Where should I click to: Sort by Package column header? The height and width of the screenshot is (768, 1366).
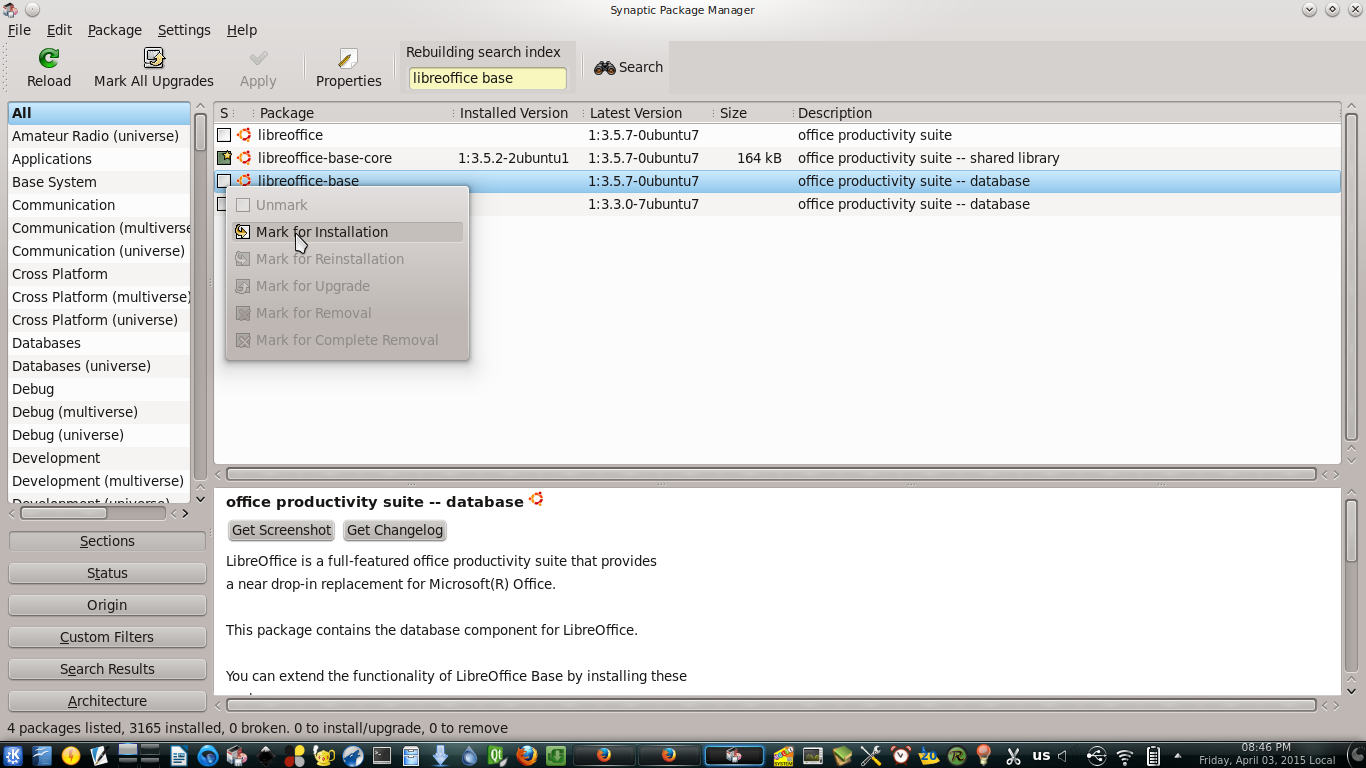pyautogui.click(x=352, y=113)
